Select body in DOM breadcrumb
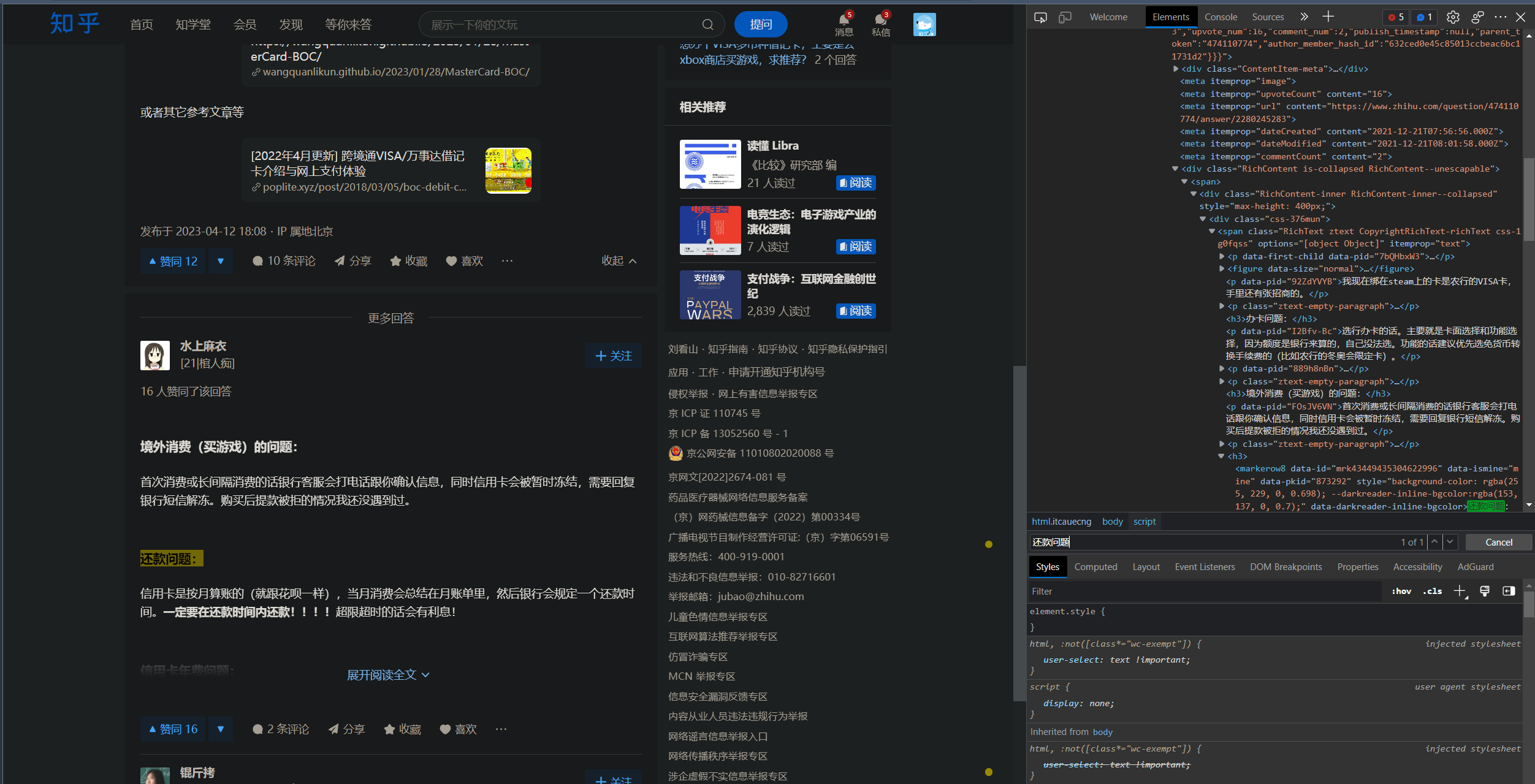Screen dimensions: 1535x784 click(1112, 522)
